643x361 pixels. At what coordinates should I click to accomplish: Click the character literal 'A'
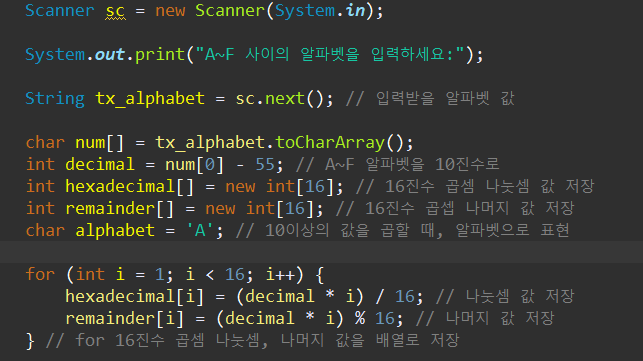200,231
